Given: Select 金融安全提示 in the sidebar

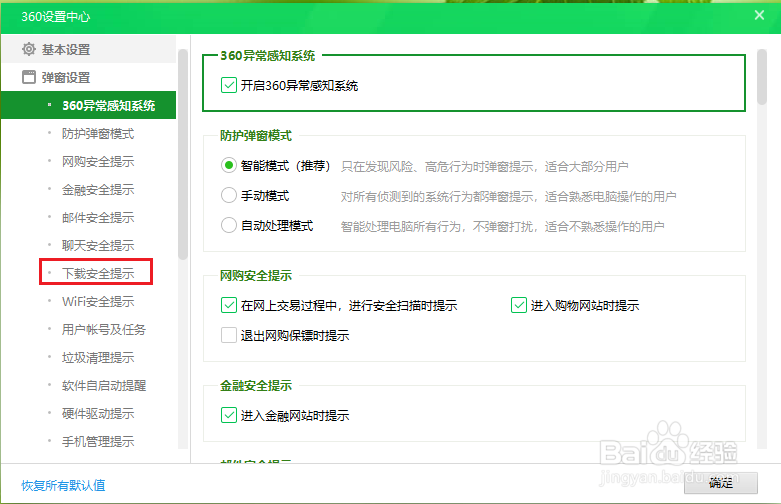Looking at the screenshot, I should [x=98, y=189].
